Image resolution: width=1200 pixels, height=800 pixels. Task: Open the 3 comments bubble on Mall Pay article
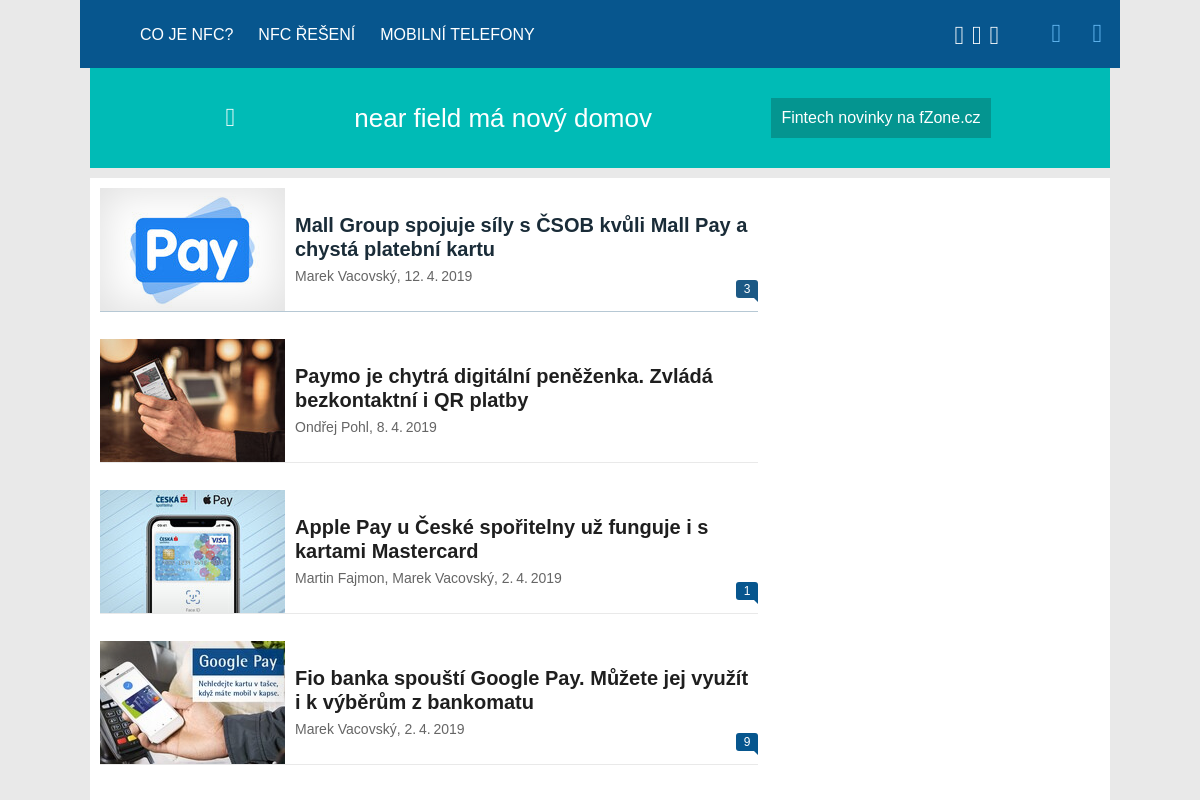(x=746, y=289)
